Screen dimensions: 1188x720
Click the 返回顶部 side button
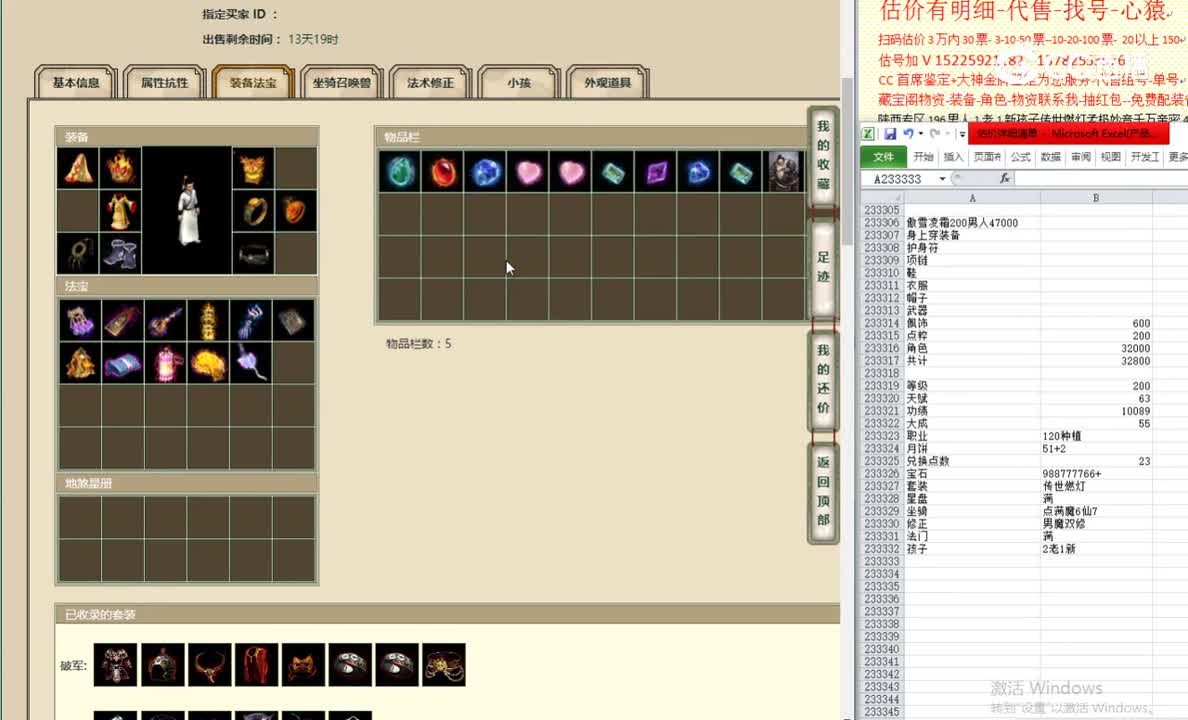823,491
